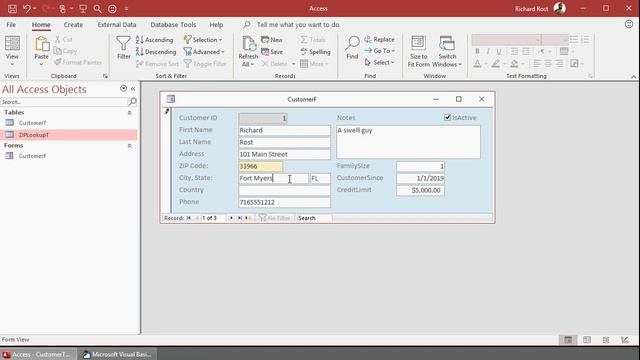
Task: Click the form record selector pencil
Action: point(167,111)
